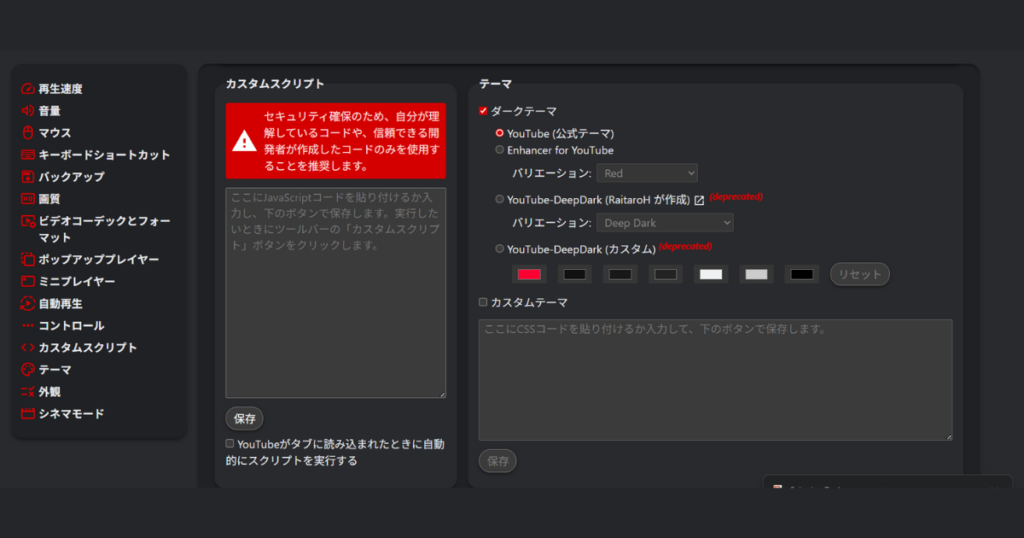The image size is (1024, 538).
Task: Click the マウス mouse icon
Action: (x=28, y=133)
